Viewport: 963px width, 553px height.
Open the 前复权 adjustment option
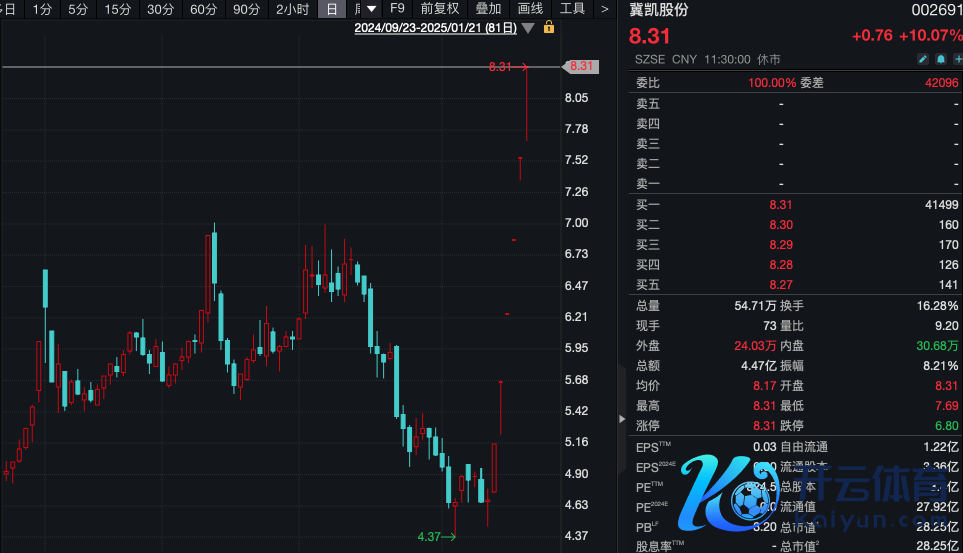click(439, 9)
